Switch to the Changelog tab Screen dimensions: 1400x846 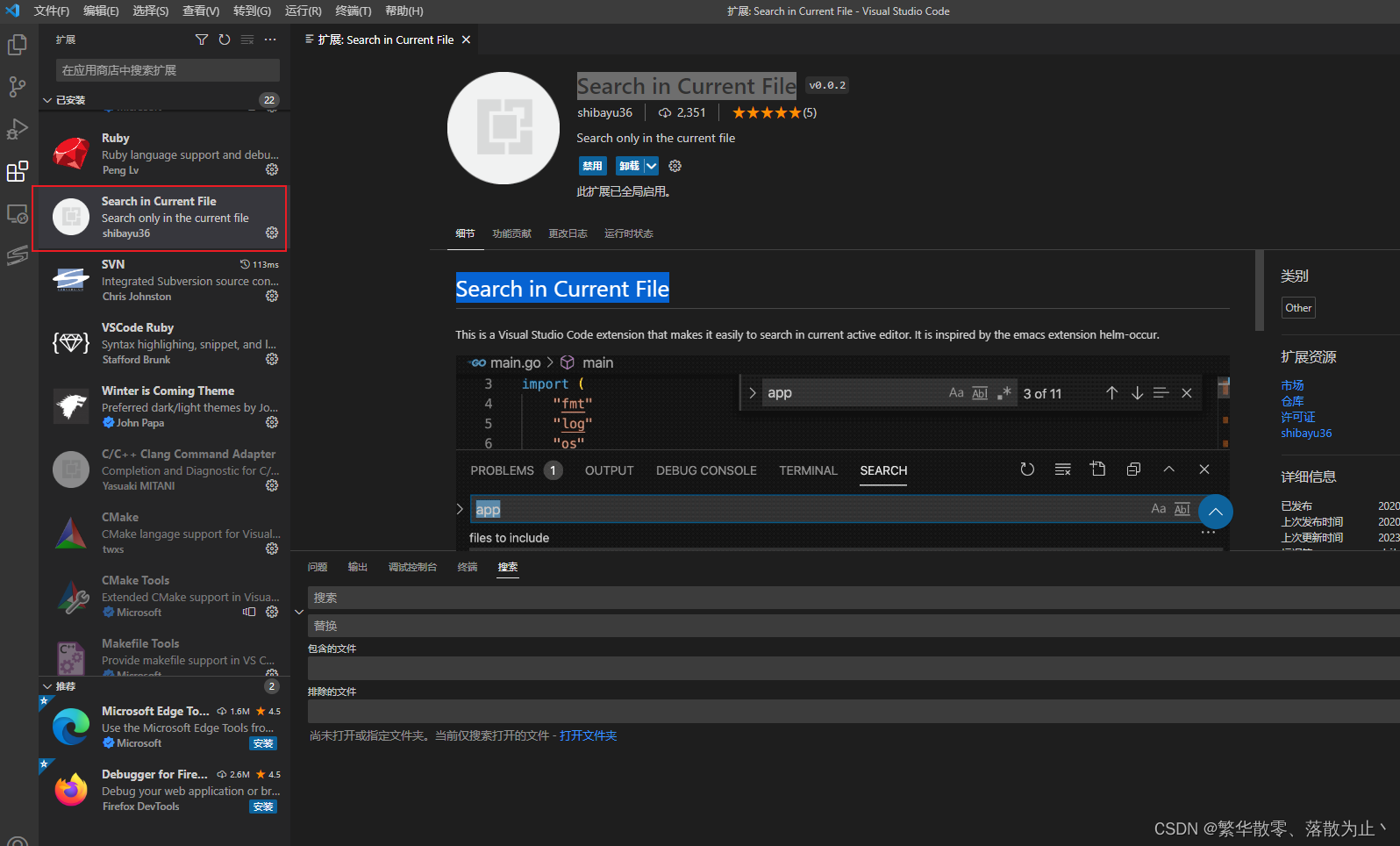568,233
